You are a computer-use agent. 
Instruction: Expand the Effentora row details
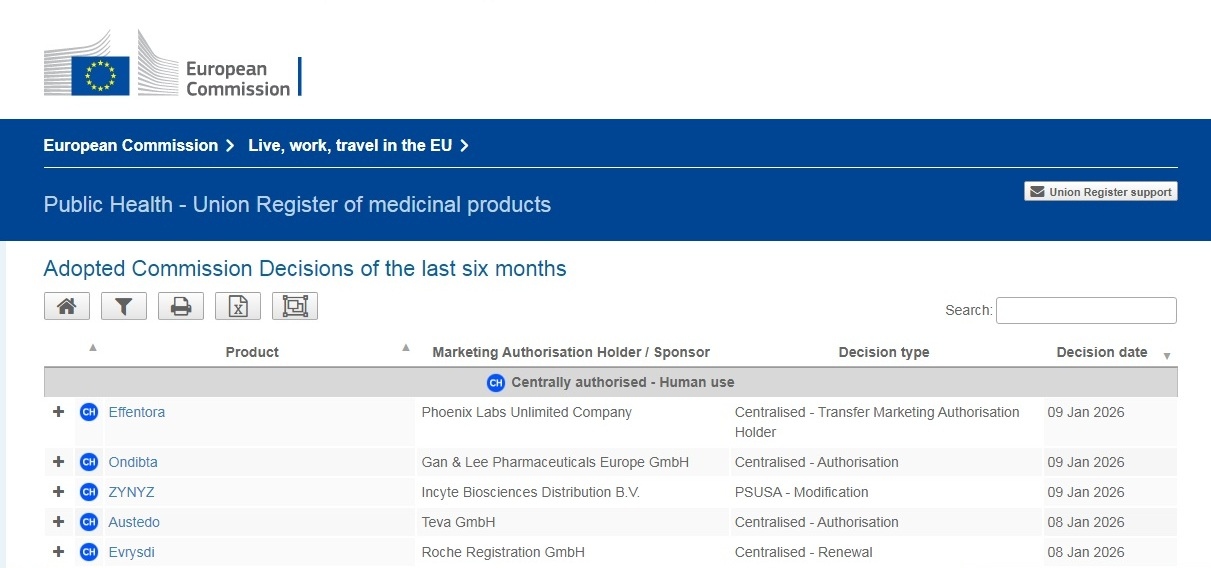coord(59,412)
